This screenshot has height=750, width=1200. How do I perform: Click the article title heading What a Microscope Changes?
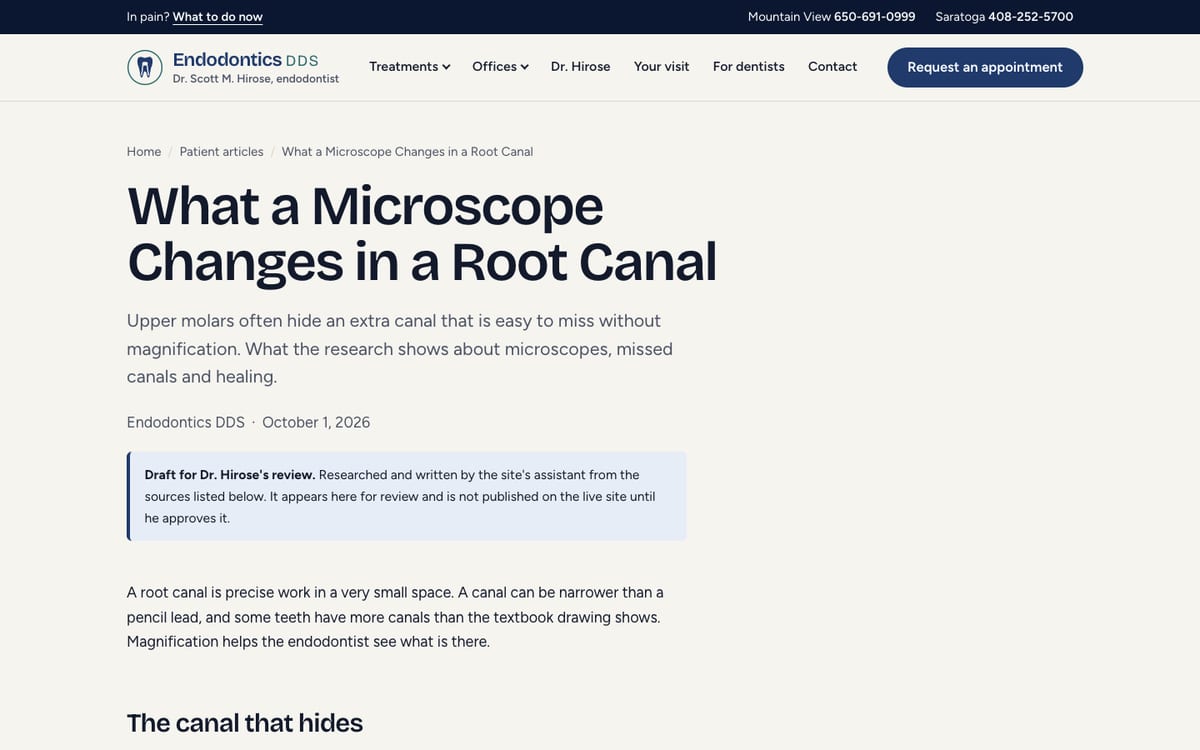pyautogui.click(x=422, y=234)
